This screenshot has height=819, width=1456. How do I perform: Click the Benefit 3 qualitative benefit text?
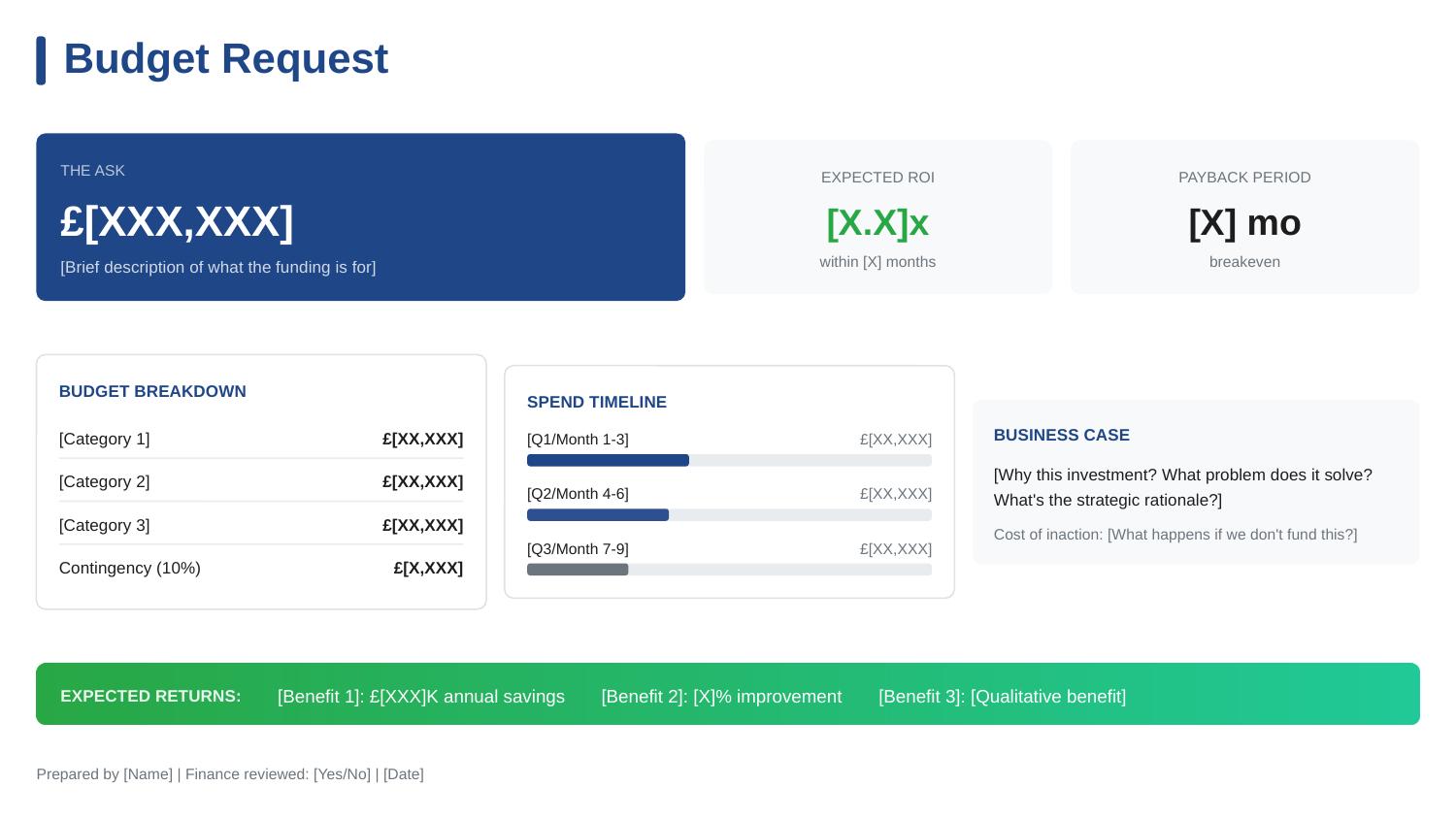(1002, 697)
